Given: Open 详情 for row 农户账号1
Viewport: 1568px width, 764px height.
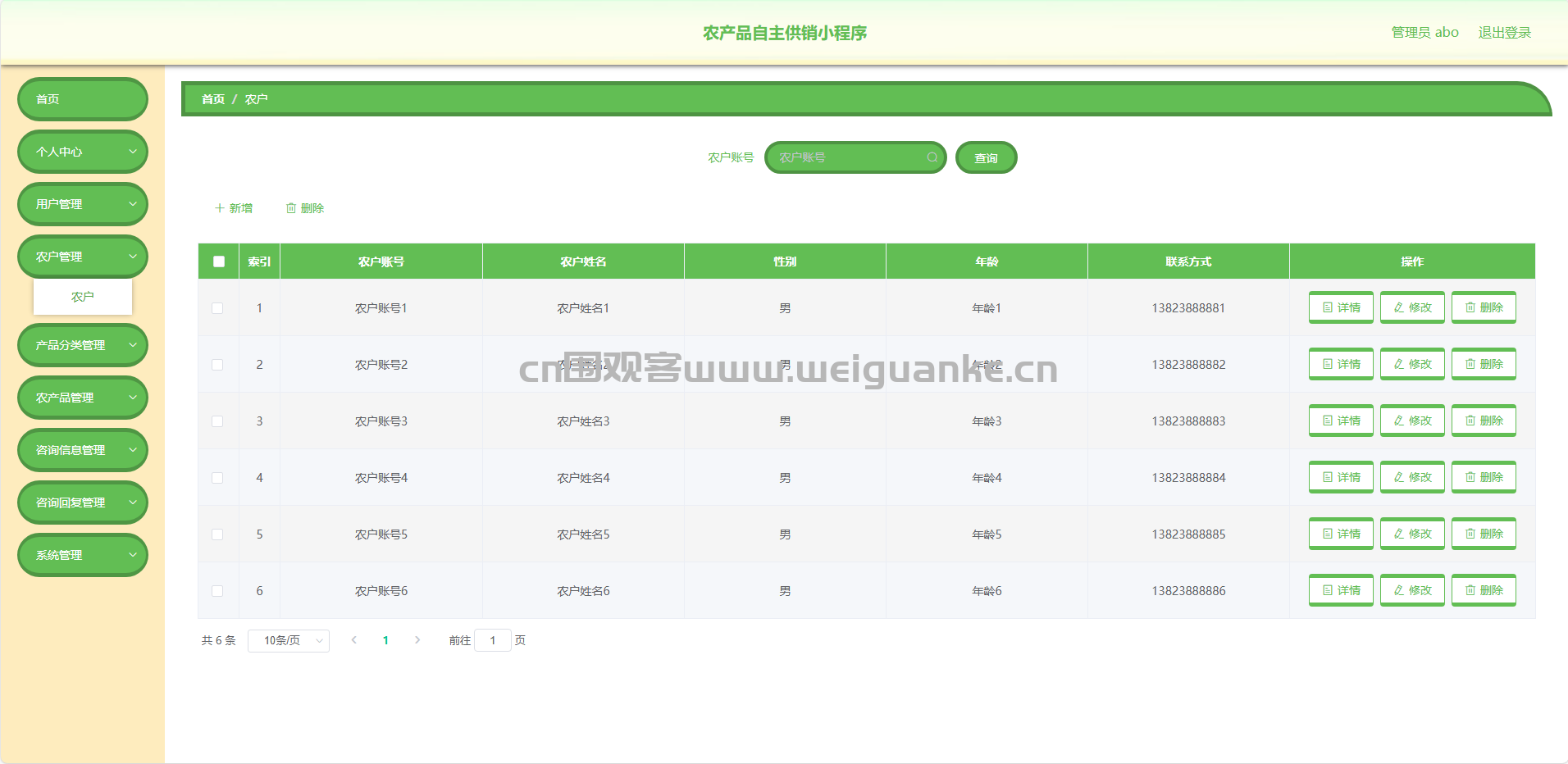Looking at the screenshot, I should tap(1341, 307).
